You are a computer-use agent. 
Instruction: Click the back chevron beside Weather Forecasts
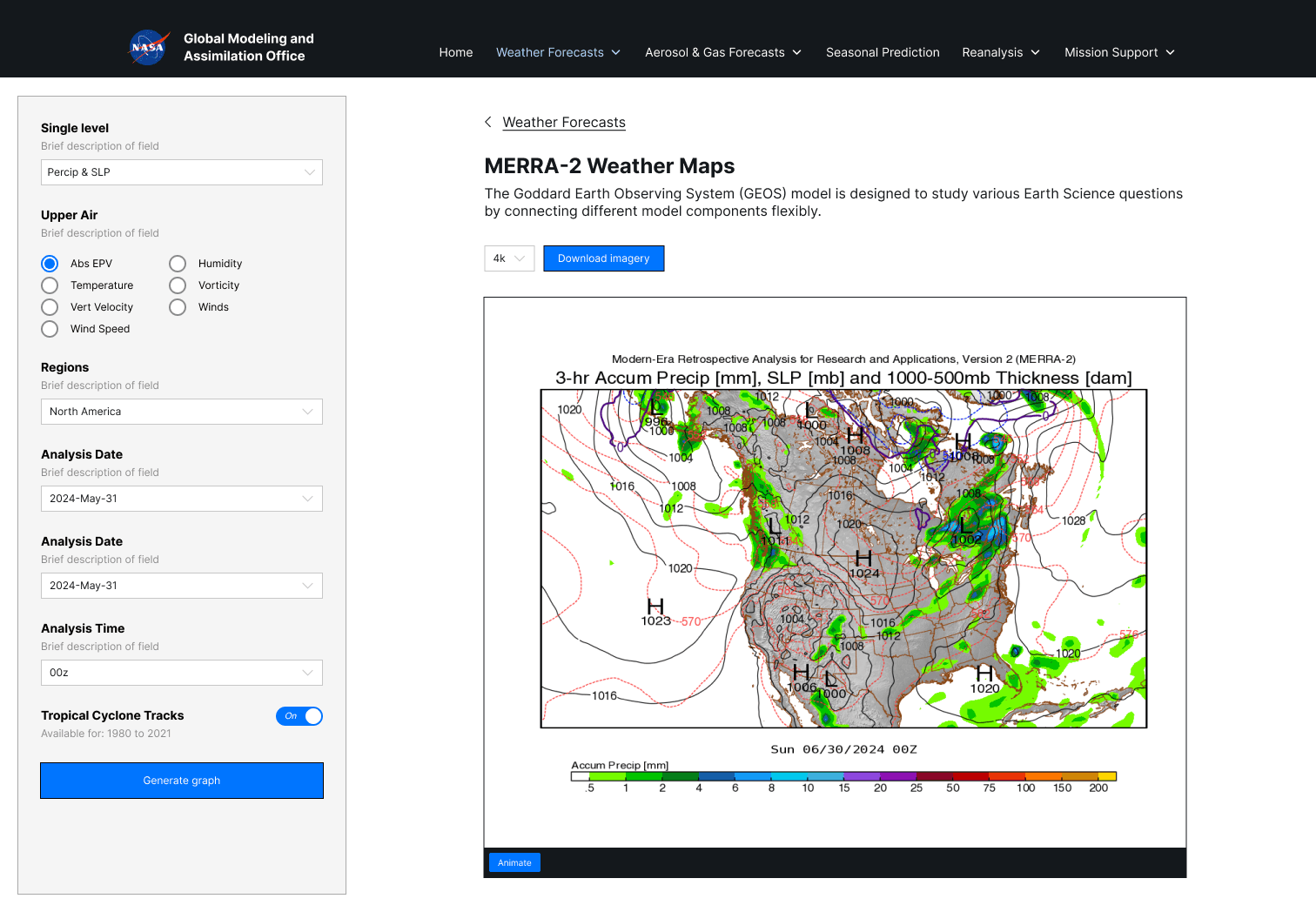488,122
